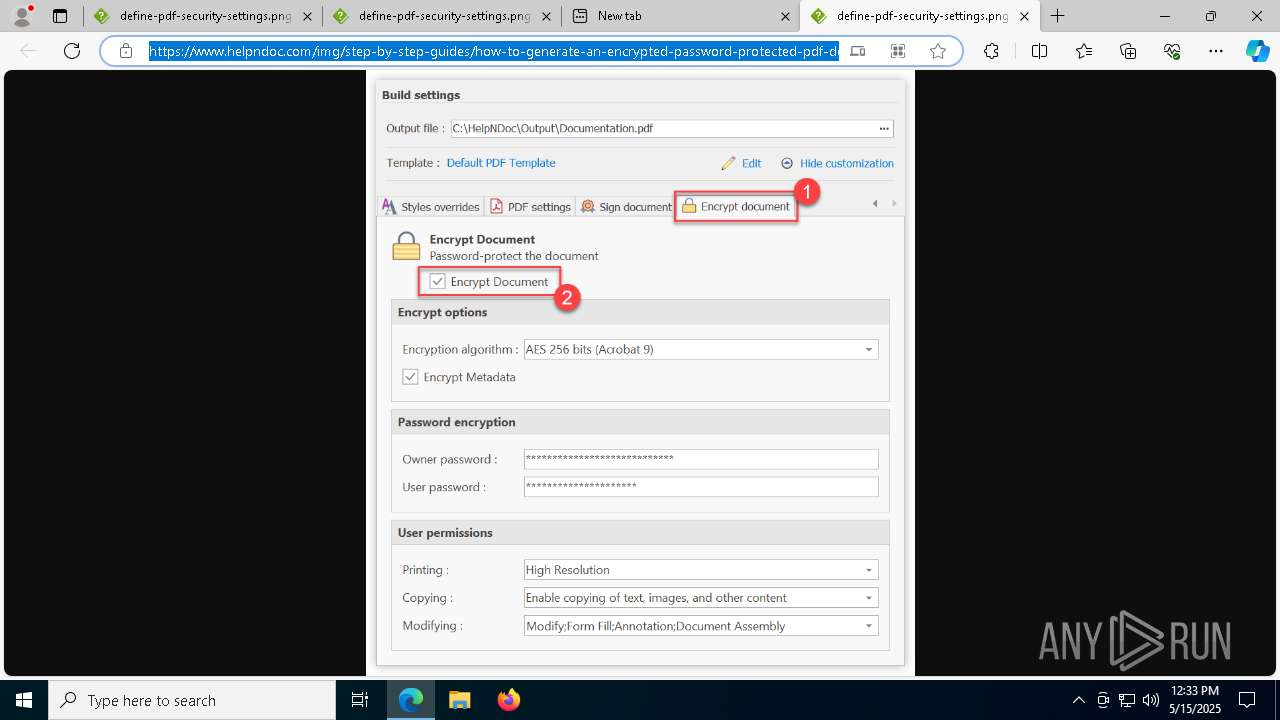This screenshot has width=1280, height=720.
Task: Open the Collections icon
Action: pos(1128,51)
